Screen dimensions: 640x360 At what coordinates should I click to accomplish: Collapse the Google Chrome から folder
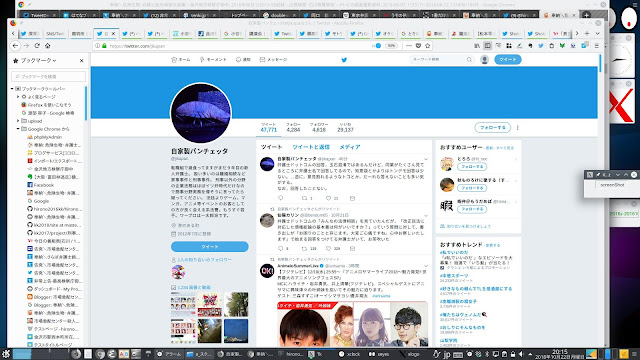[x=18, y=129]
